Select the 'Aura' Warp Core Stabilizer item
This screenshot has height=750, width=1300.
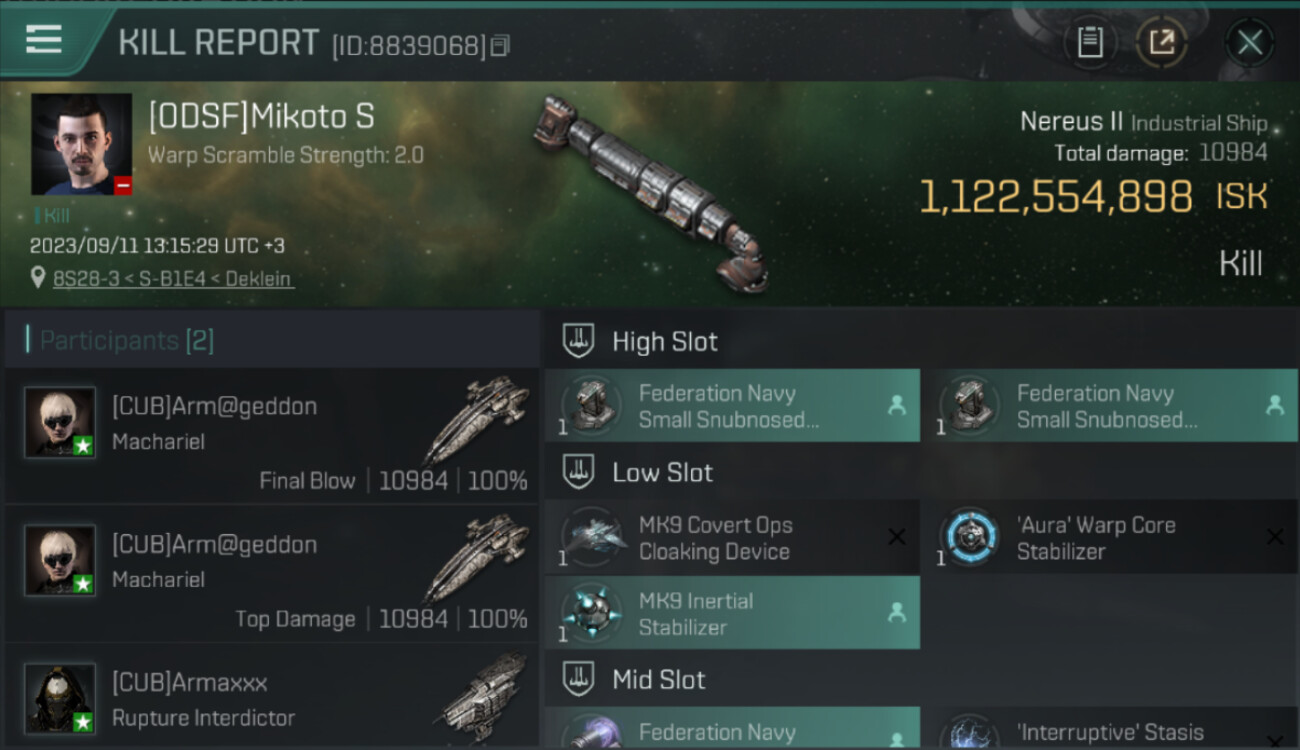(x=1110, y=538)
